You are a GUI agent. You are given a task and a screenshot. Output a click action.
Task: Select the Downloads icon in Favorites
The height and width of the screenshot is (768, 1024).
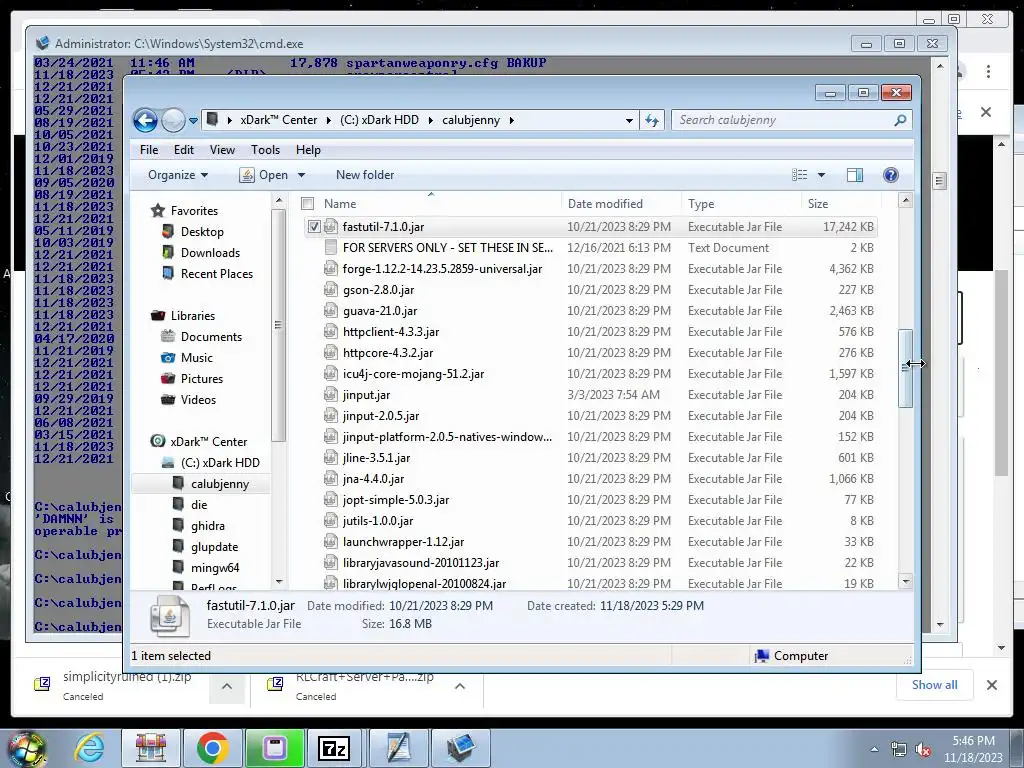coord(168,253)
